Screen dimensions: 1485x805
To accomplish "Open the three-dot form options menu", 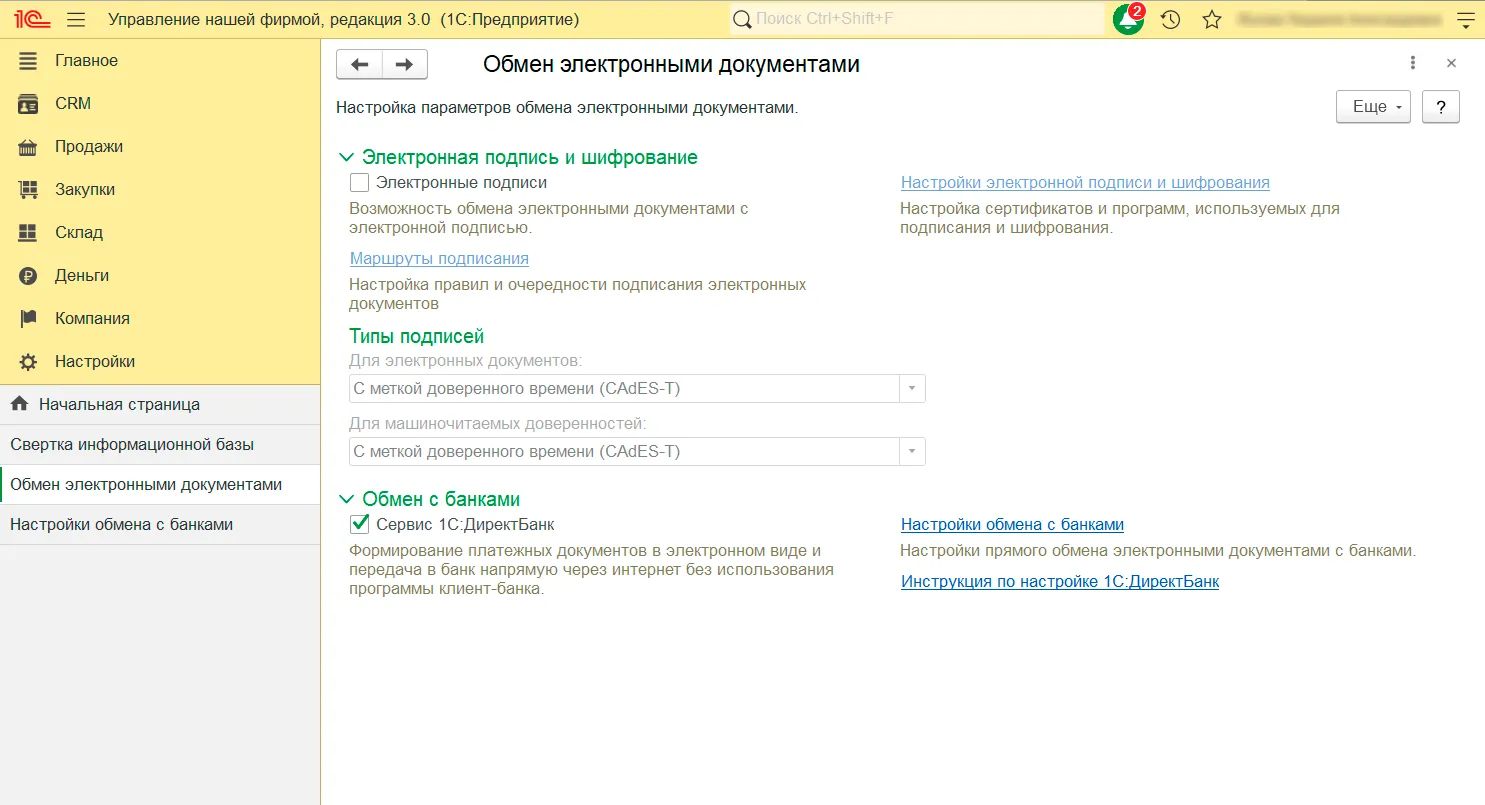I will [x=1412, y=63].
